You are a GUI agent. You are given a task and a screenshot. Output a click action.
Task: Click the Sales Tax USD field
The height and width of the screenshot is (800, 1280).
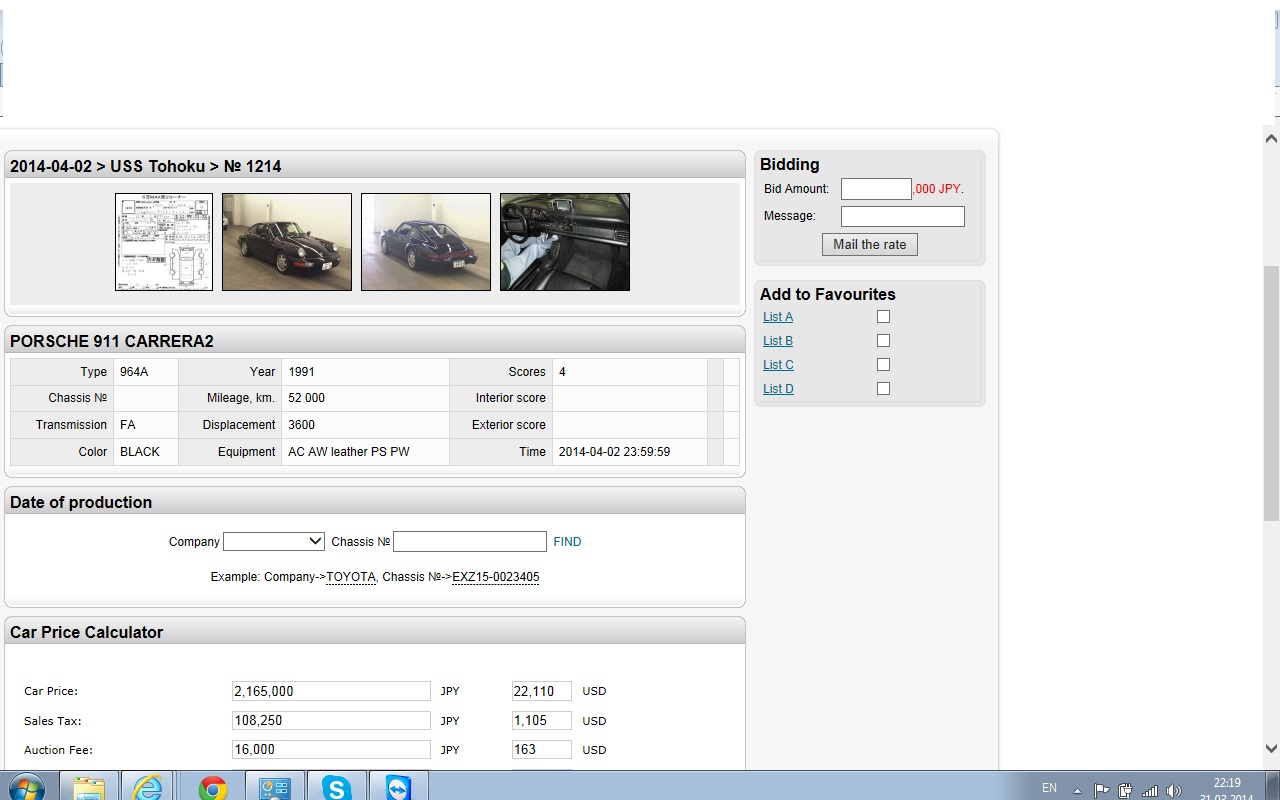541,720
